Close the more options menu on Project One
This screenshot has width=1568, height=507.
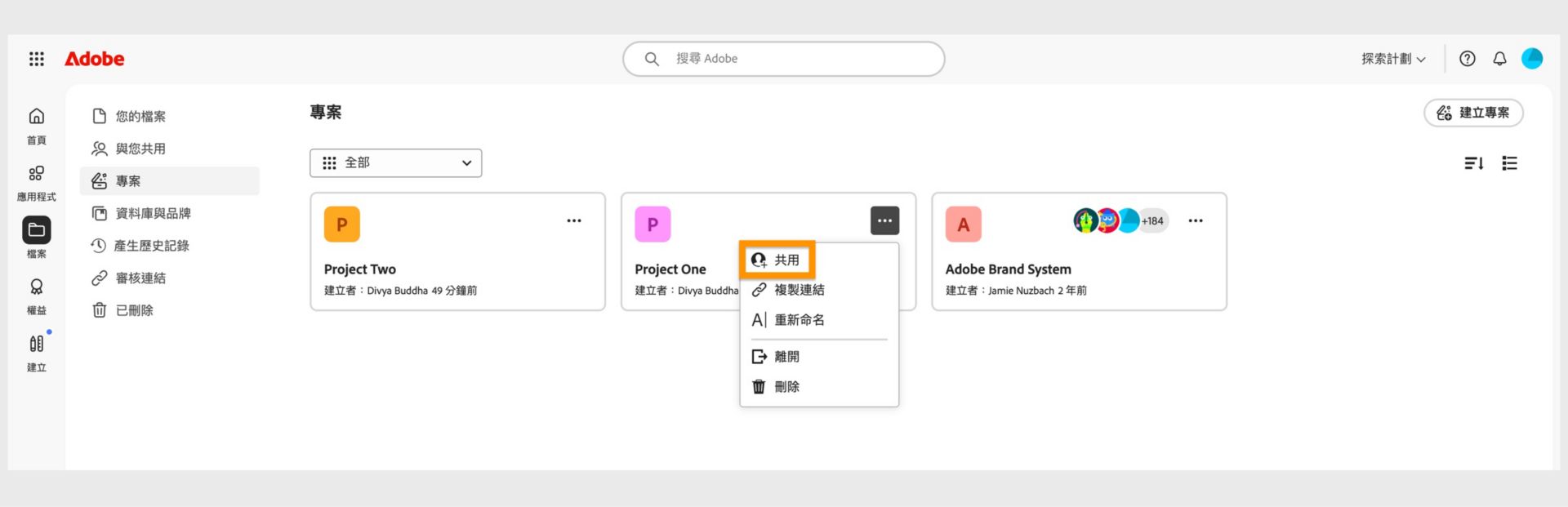[x=884, y=220]
